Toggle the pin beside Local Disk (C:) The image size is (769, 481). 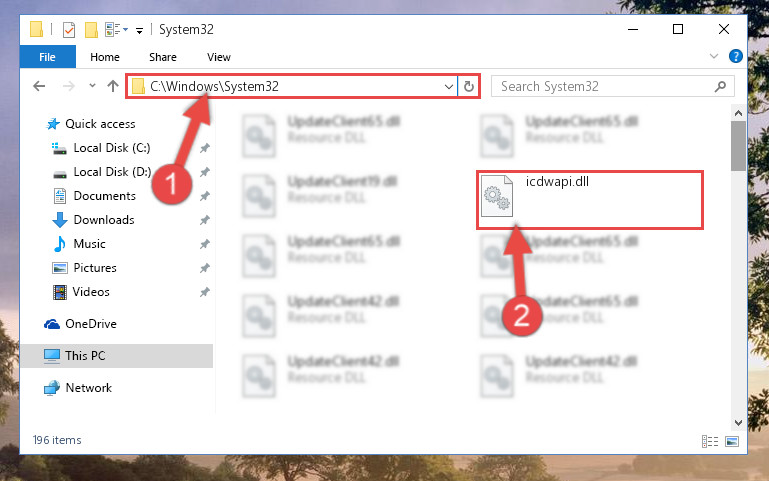205,148
